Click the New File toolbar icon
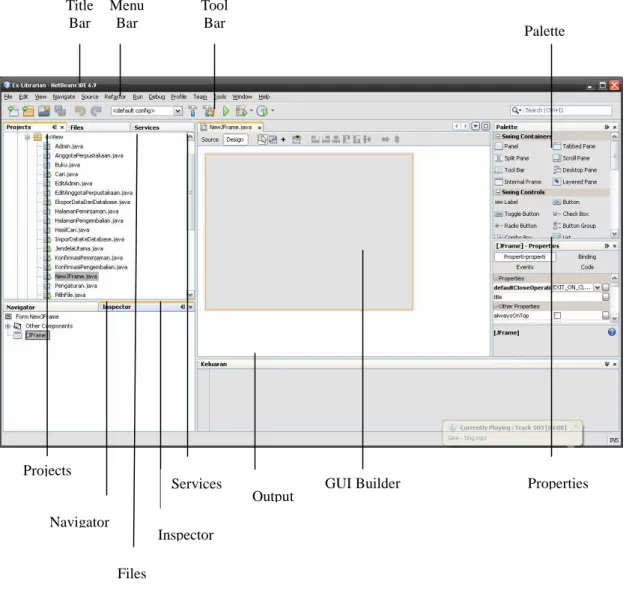 [13, 111]
